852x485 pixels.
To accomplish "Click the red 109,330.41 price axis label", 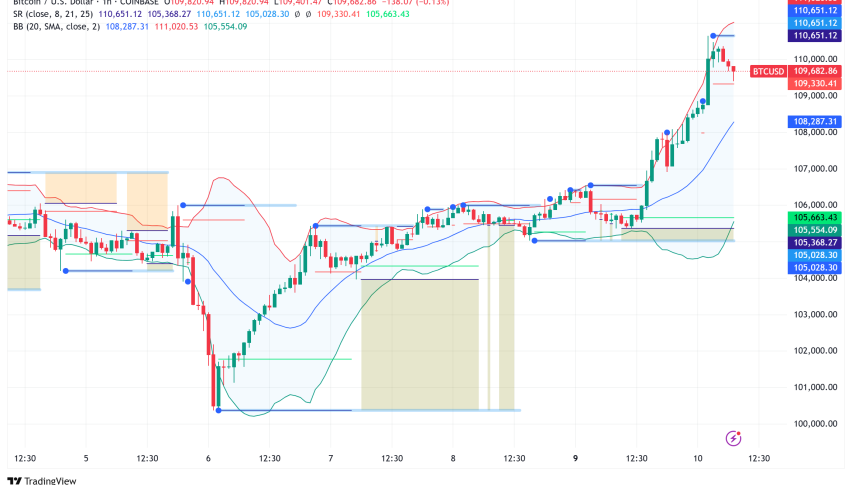I will click(x=815, y=84).
